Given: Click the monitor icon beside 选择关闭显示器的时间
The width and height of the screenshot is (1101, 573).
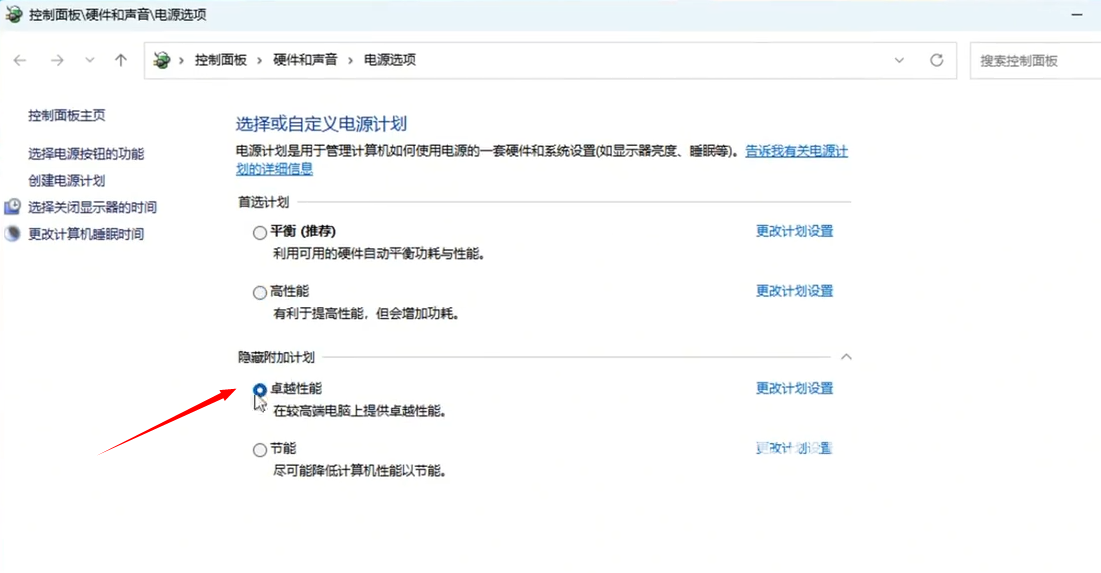Looking at the screenshot, I should click(x=12, y=207).
